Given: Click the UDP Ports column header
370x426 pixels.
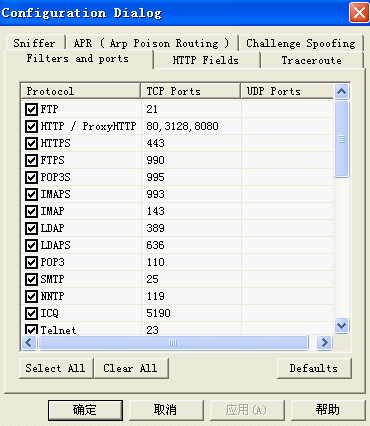Looking at the screenshot, I should (287, 91).
